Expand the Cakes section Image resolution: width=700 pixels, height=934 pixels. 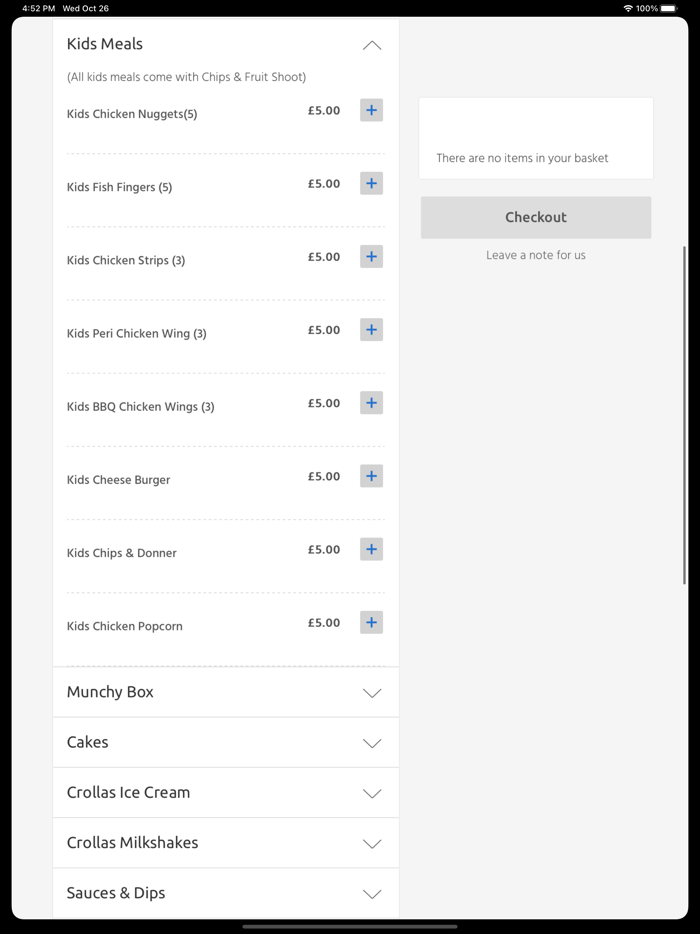(x=372, y=743)
